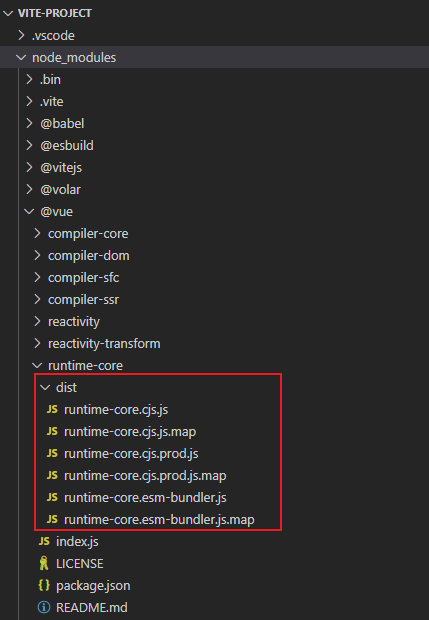Collapse the dist folder chevron
429x620 pixels.
45,388
